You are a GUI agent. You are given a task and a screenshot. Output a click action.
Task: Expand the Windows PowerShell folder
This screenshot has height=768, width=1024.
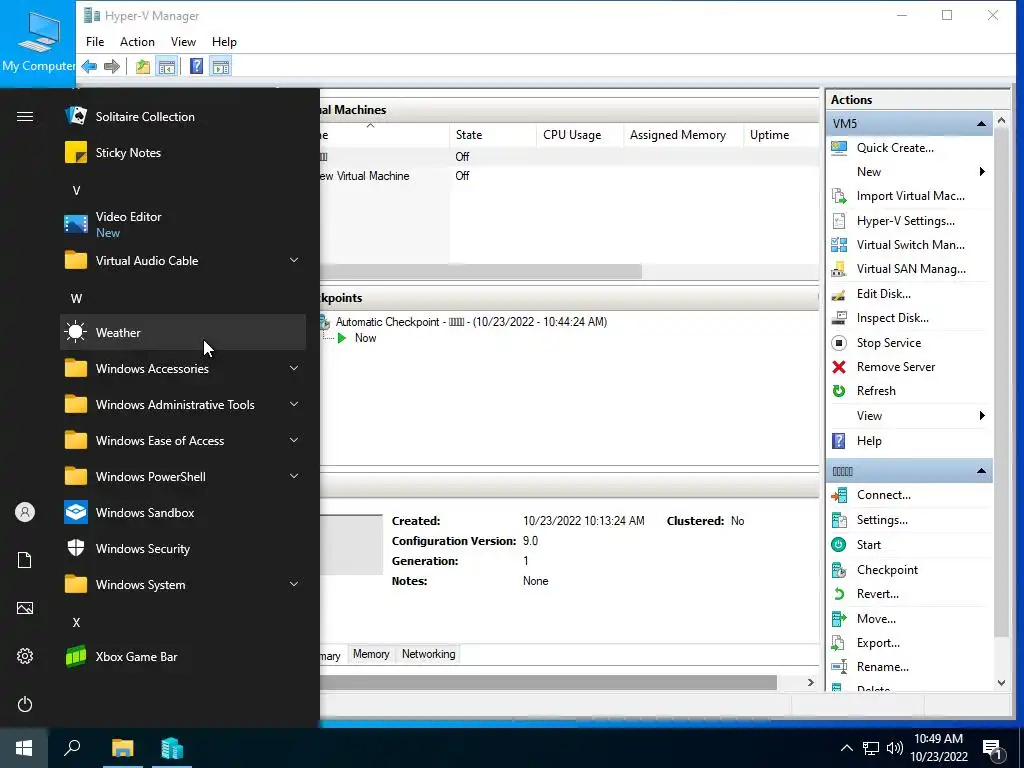pos(183,477)
